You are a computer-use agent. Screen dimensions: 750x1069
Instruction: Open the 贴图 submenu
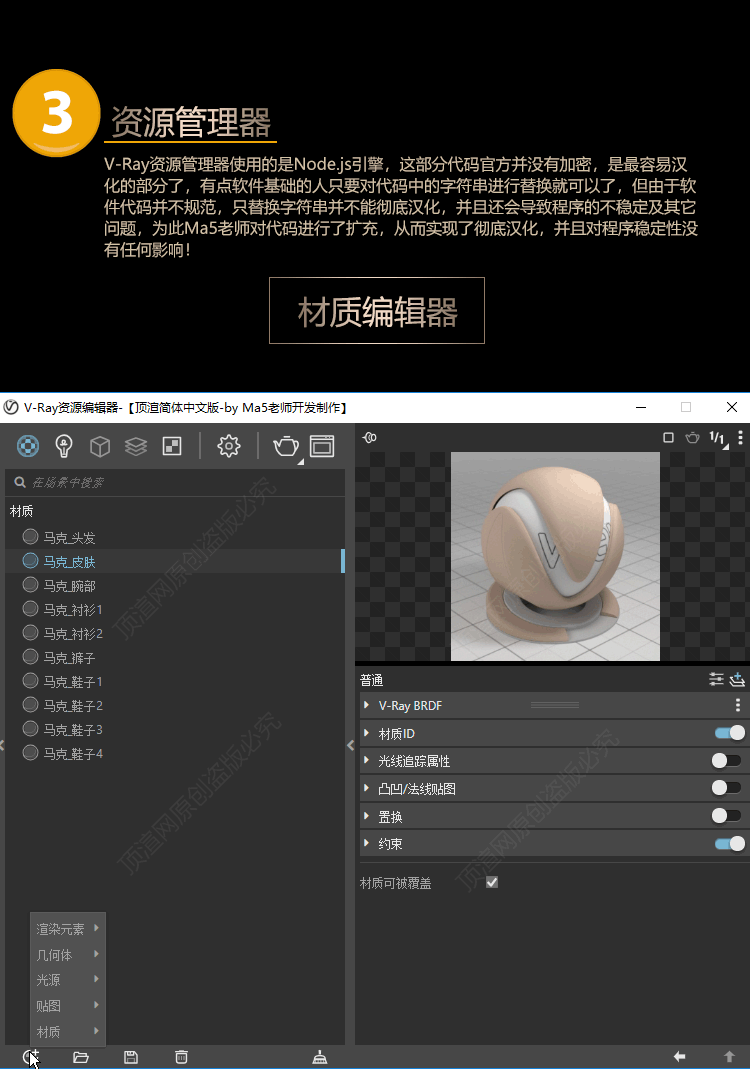click(x=68, y=1006)
